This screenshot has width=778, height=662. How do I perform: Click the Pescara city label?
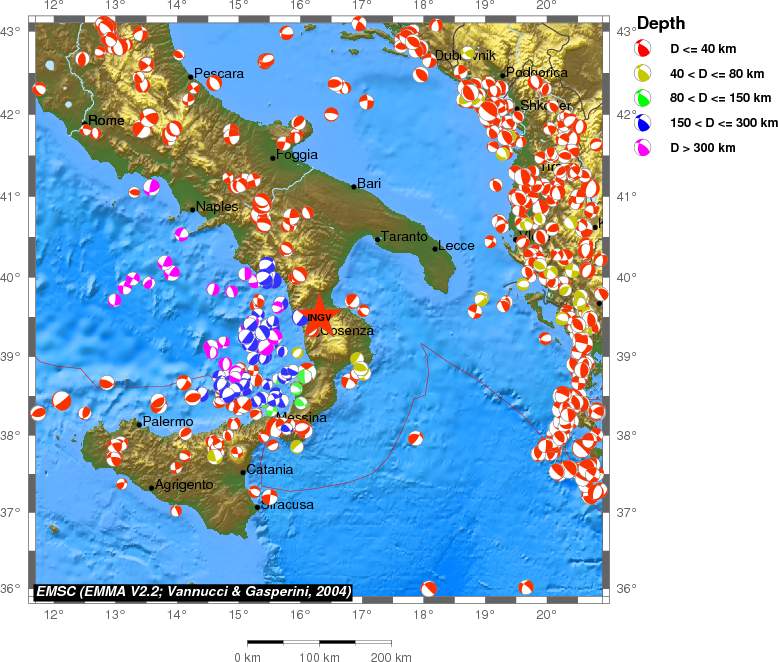tap(219, 73)
